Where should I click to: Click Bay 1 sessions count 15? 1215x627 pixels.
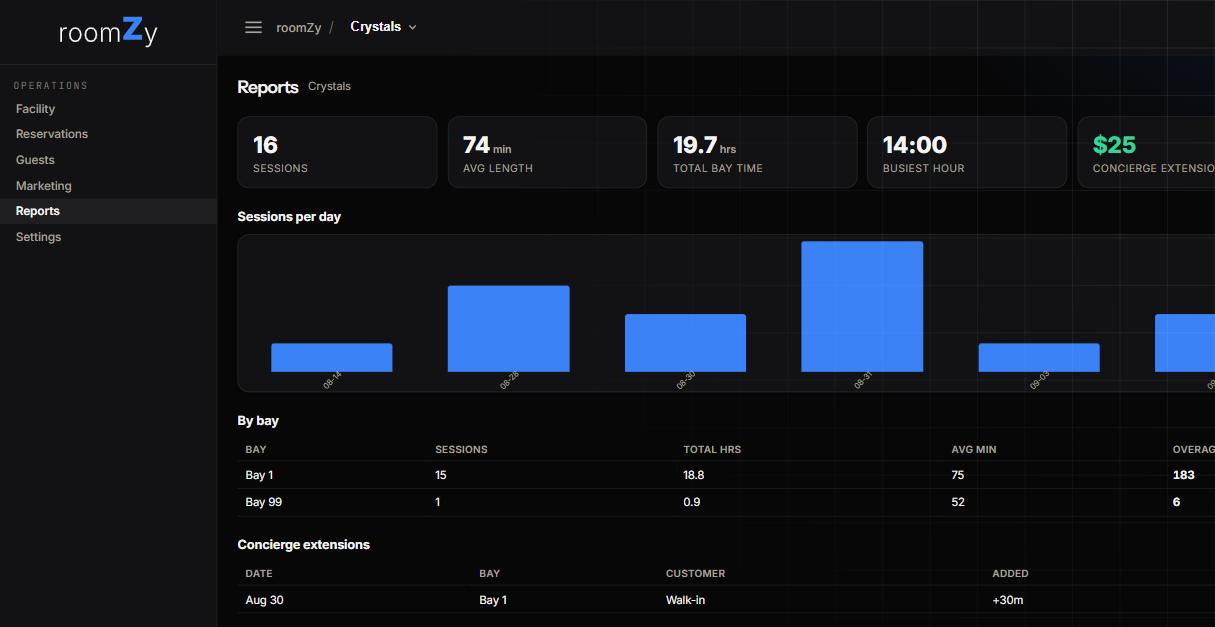pos(441,475)
